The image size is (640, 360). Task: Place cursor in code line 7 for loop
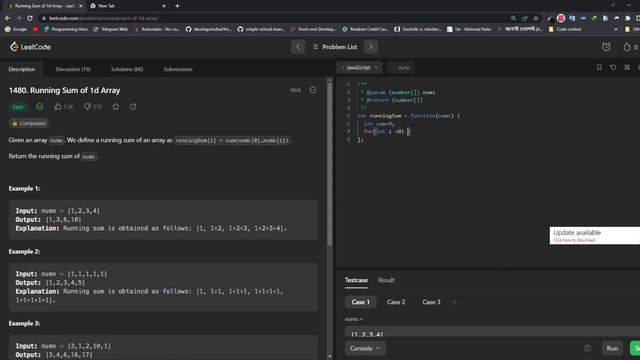(387, 131)
